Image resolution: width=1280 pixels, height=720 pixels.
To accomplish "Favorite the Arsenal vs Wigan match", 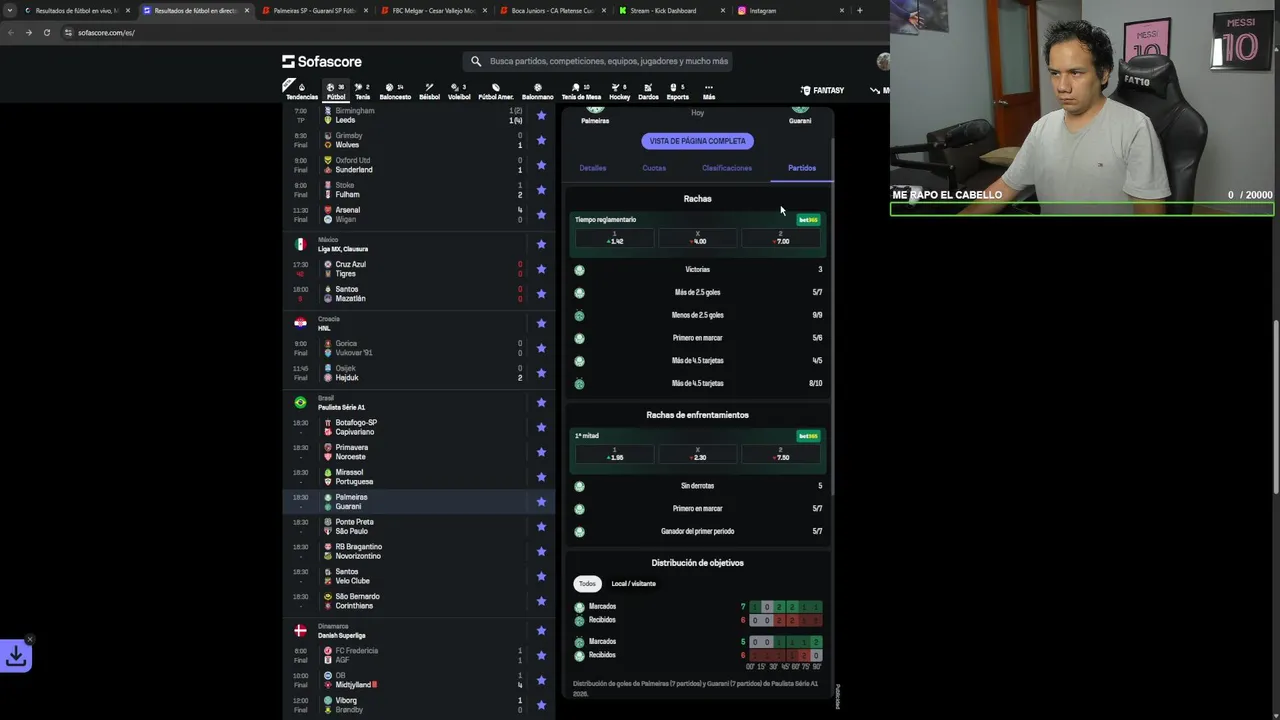I will (541, 214).
